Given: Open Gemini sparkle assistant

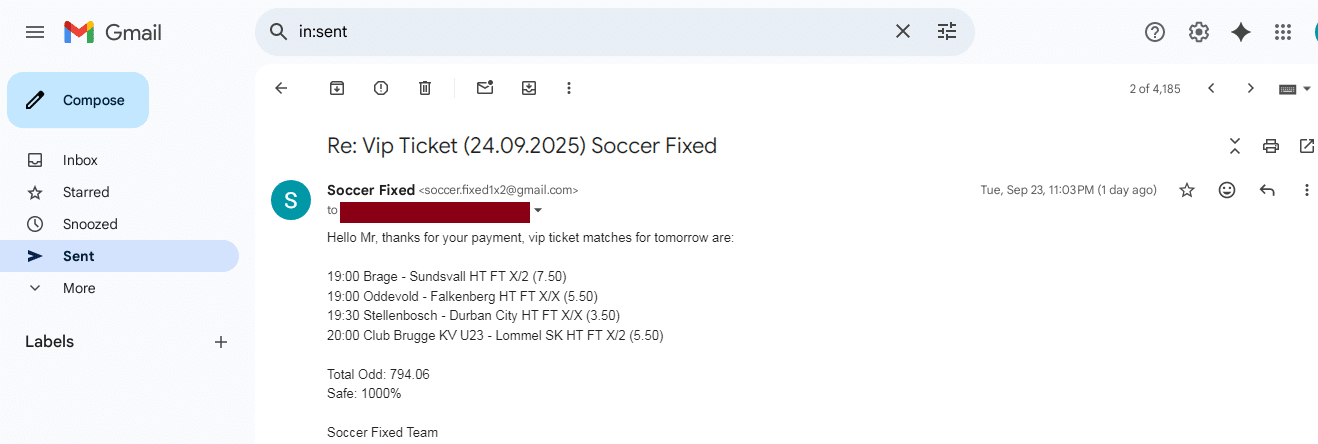Looking at the screenshot, I should pos(1241,32).
